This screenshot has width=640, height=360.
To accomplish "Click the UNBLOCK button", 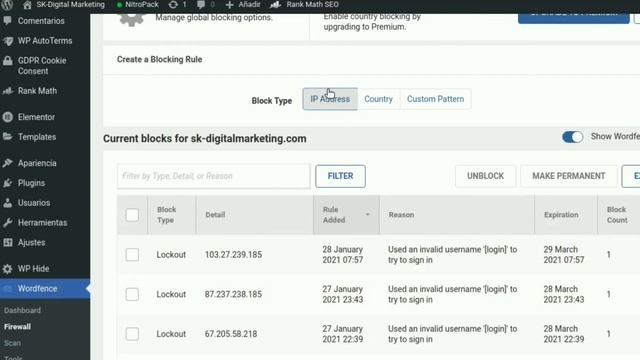I will point(485,176).
